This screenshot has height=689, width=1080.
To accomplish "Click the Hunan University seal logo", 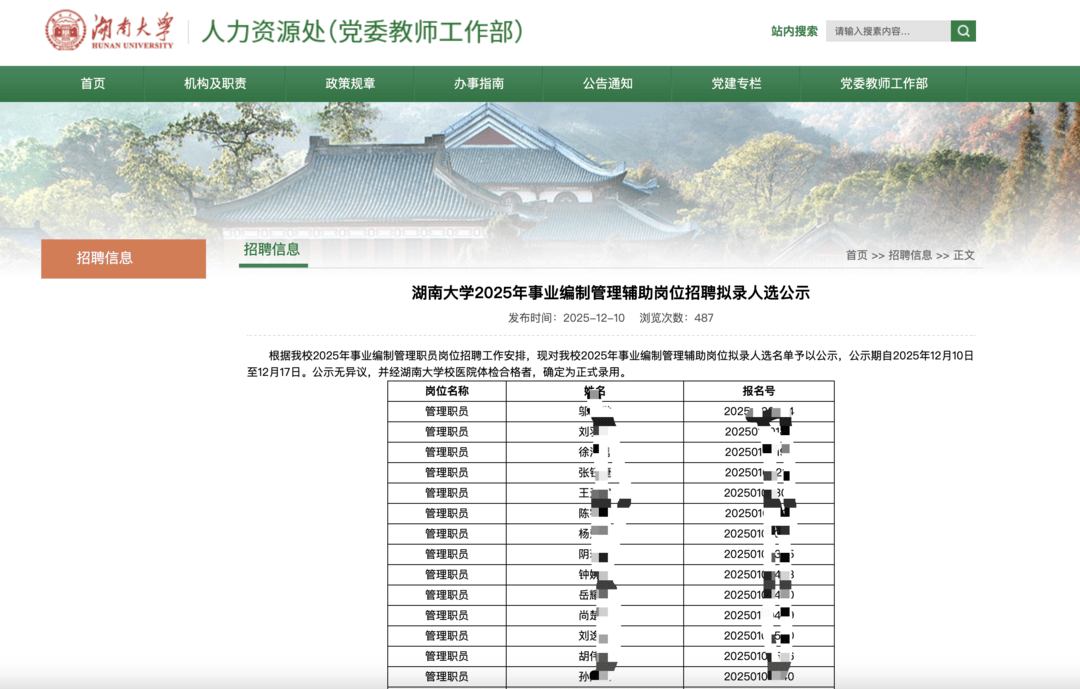I will (66, 29).
